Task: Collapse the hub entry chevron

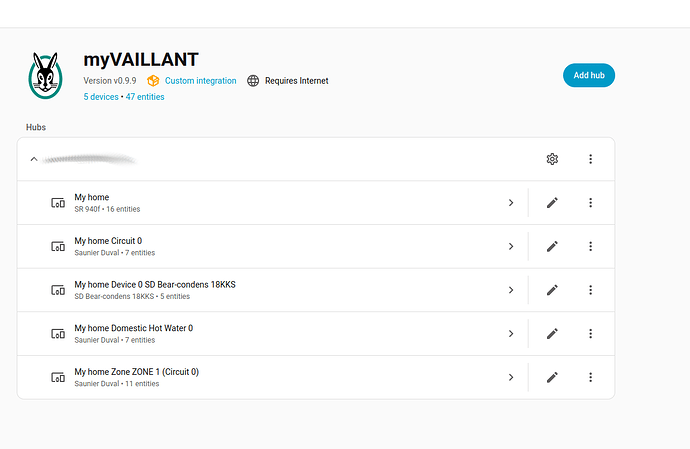Action: [34, 159]
